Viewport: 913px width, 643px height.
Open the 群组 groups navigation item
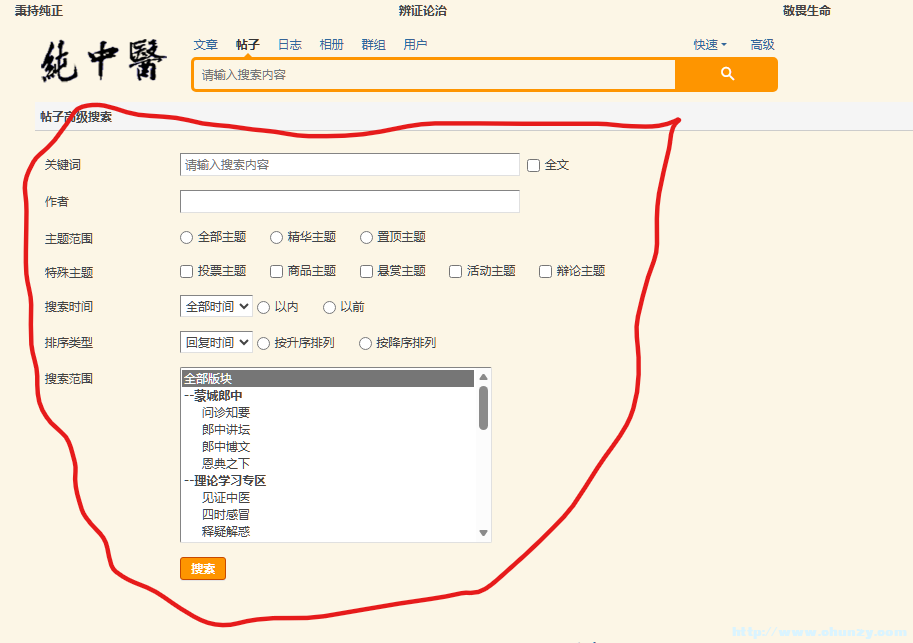click(373, 44)
